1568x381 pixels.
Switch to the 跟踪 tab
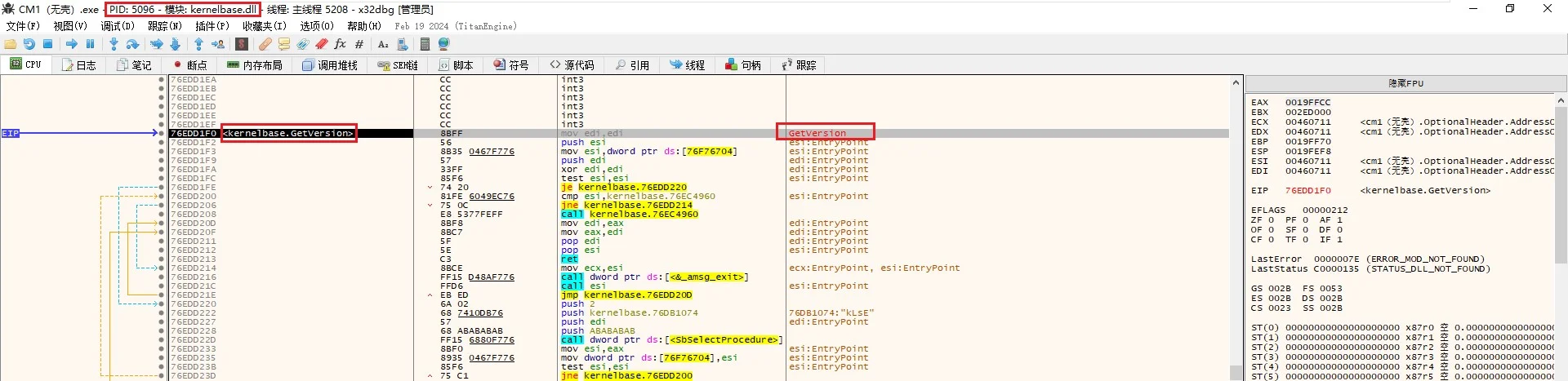tap(800, 65)
